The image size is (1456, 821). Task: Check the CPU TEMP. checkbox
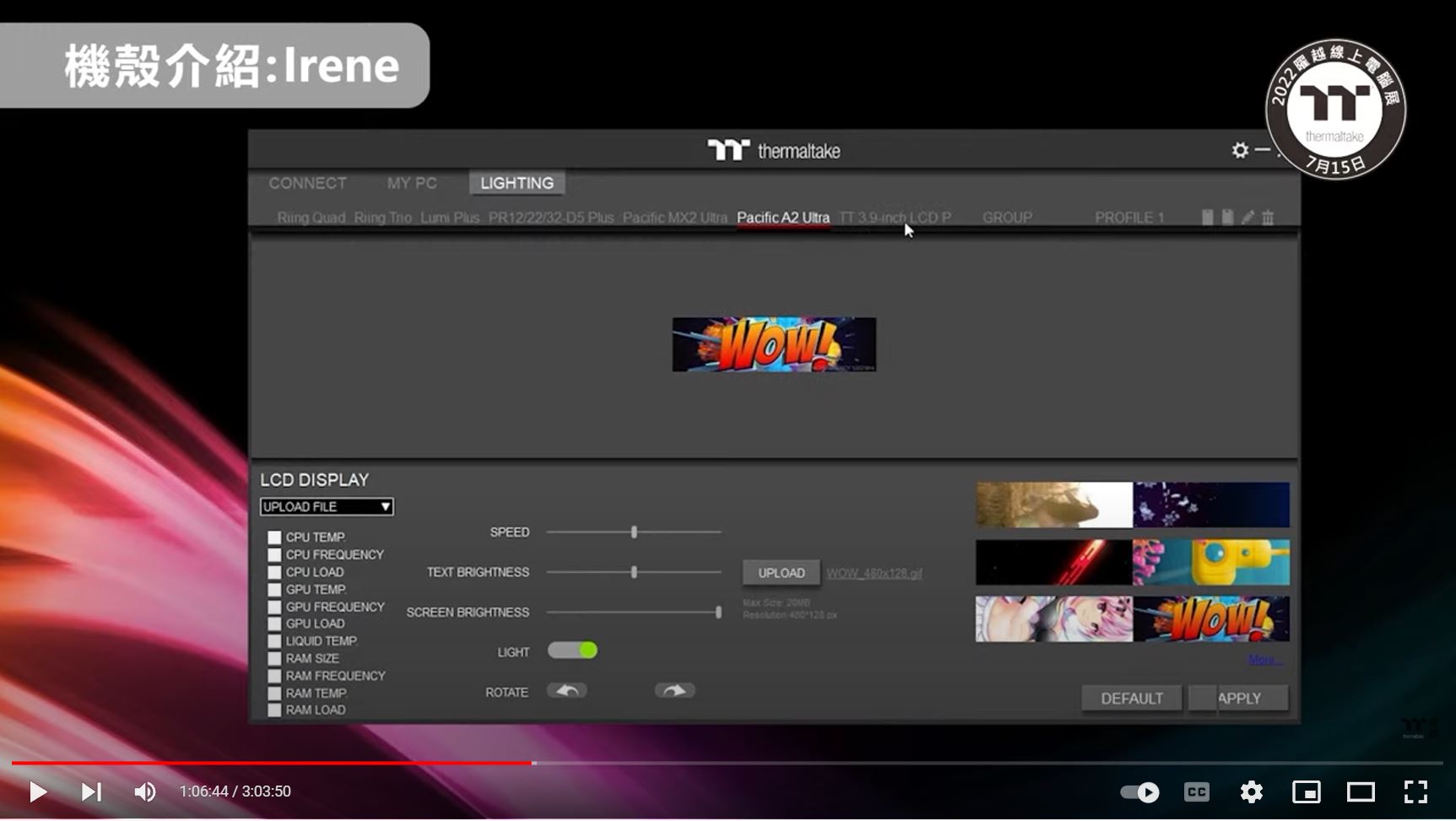coord(274,537)
